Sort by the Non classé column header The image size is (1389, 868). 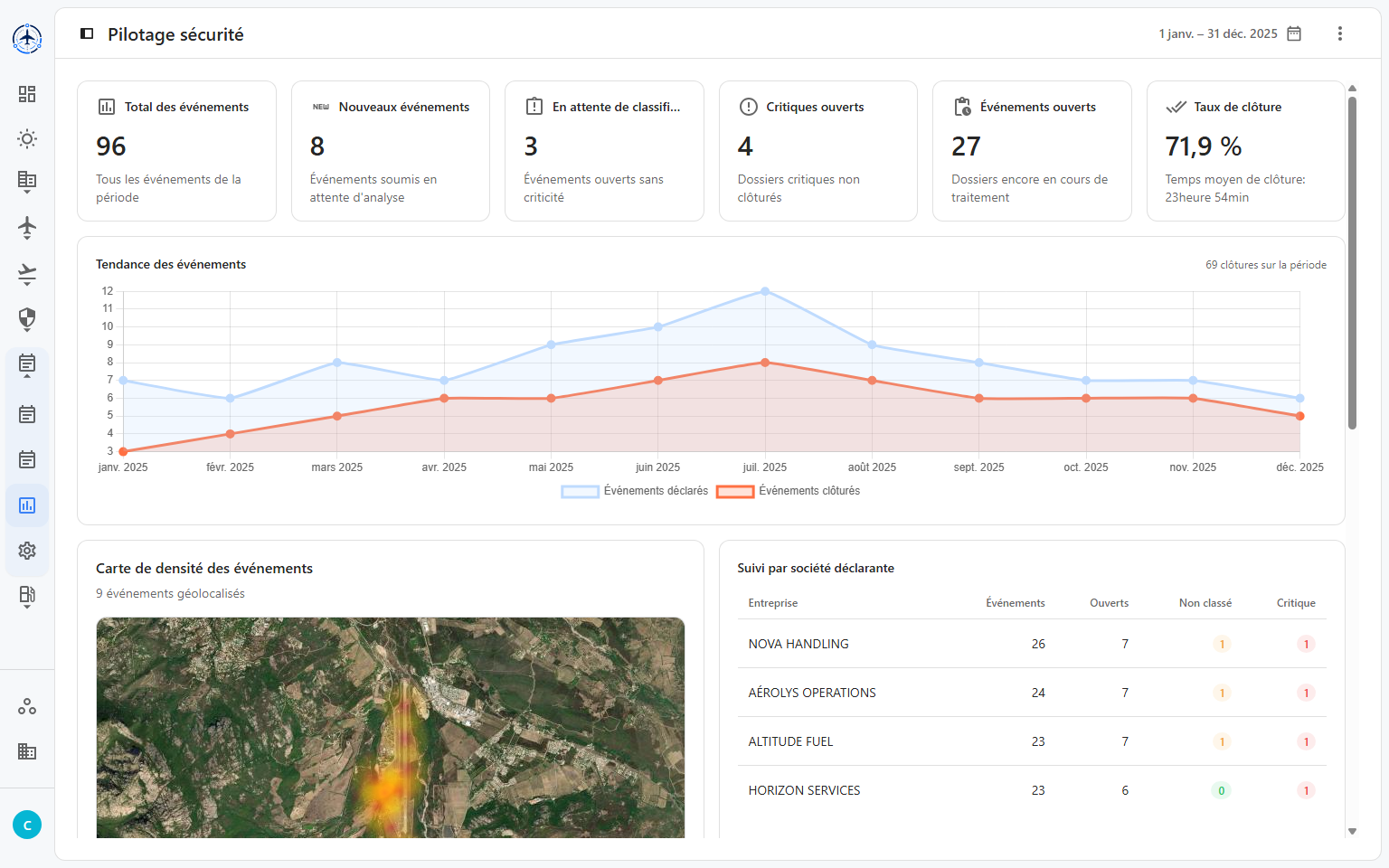pyautogui.click(x=1205, y=603)
